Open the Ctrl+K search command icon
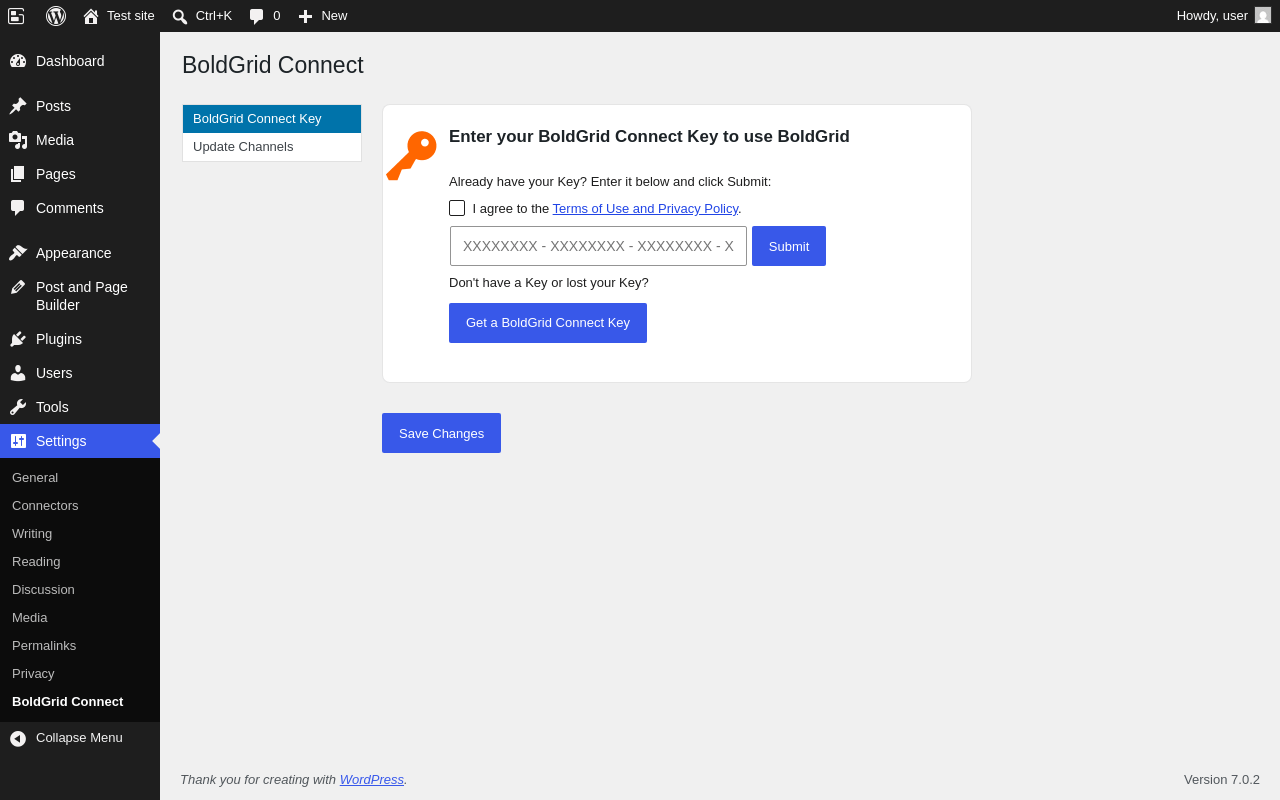Image resolution: width=1280 pixels, height=800 pixels. [x=180, y=16]
